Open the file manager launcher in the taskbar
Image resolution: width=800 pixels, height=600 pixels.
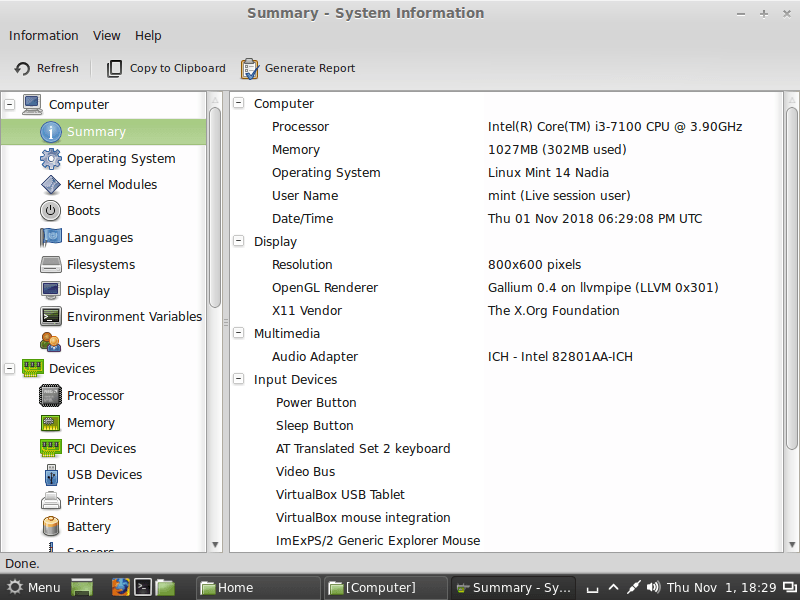click(165, 588)
